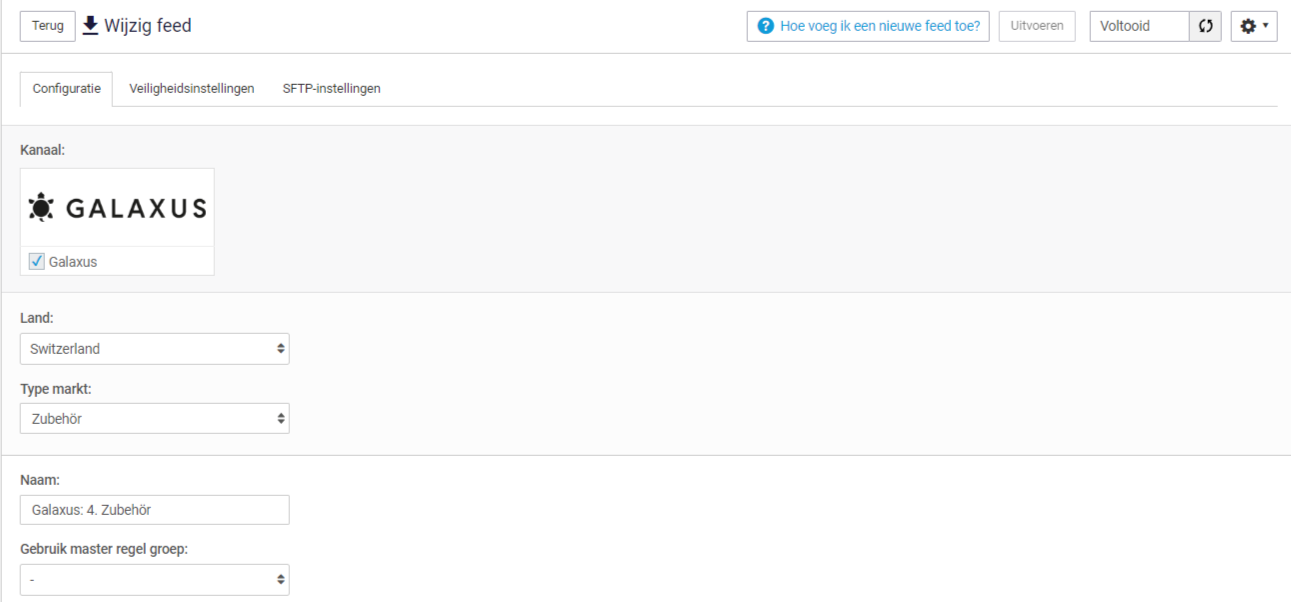
Task: Click the 'Naam:' label
Action: pyautogui.click(x=39, y=480)
